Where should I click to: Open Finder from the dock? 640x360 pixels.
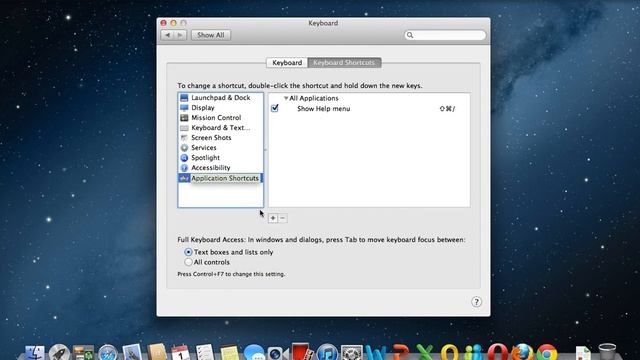(x=35, y=353)
